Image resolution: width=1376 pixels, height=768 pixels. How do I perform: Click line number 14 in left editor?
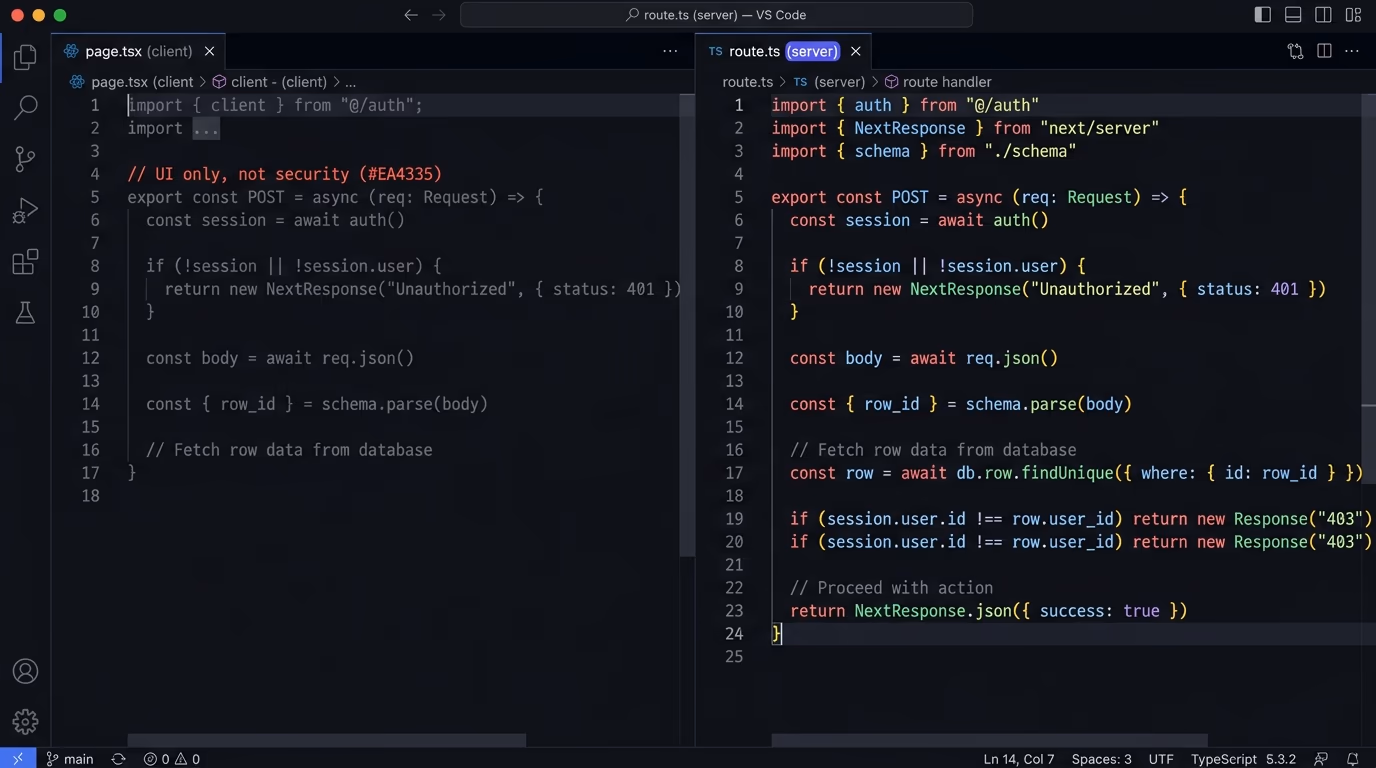point(90,404)
